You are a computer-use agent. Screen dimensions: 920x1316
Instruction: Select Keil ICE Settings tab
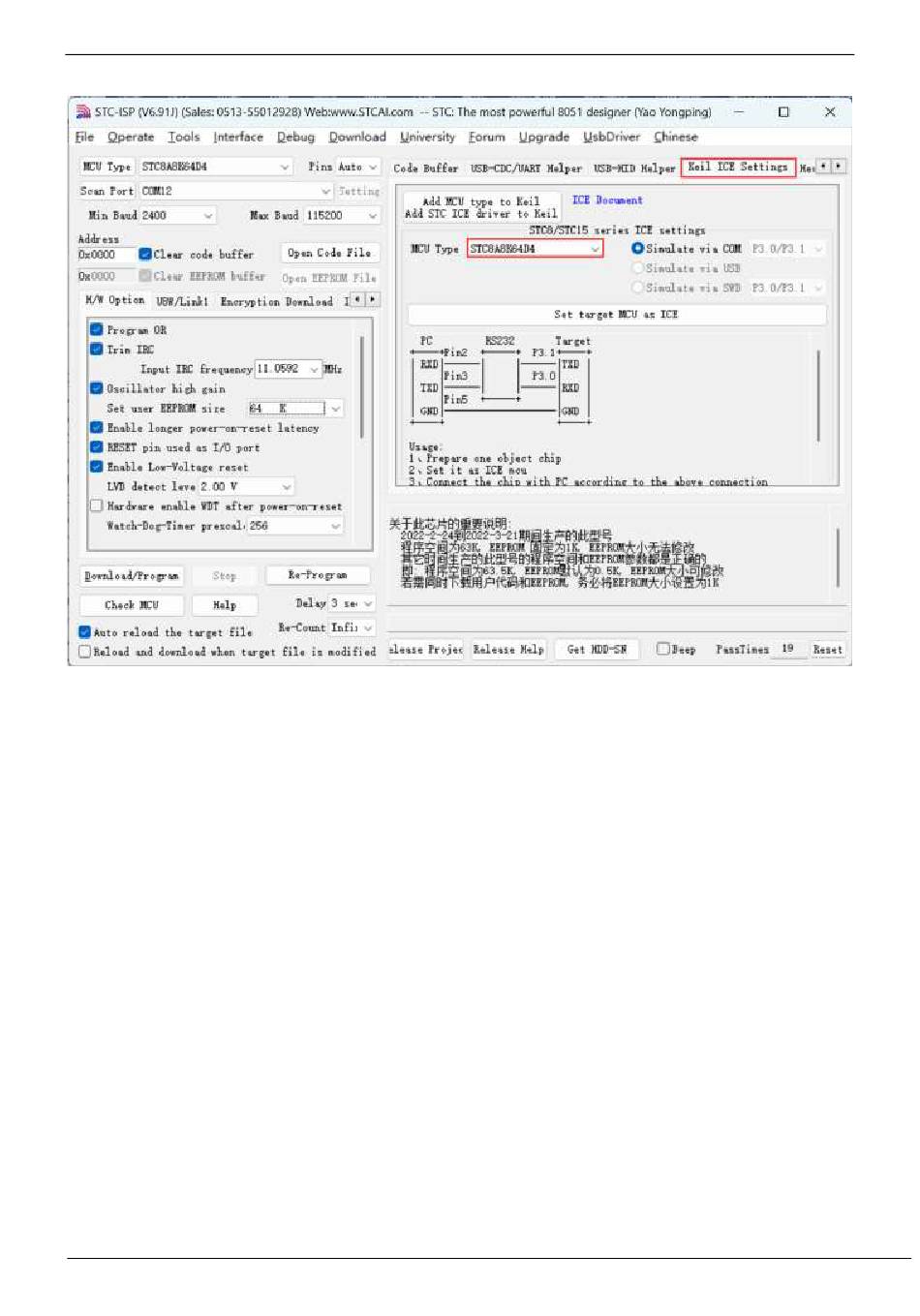click(738, 167)
